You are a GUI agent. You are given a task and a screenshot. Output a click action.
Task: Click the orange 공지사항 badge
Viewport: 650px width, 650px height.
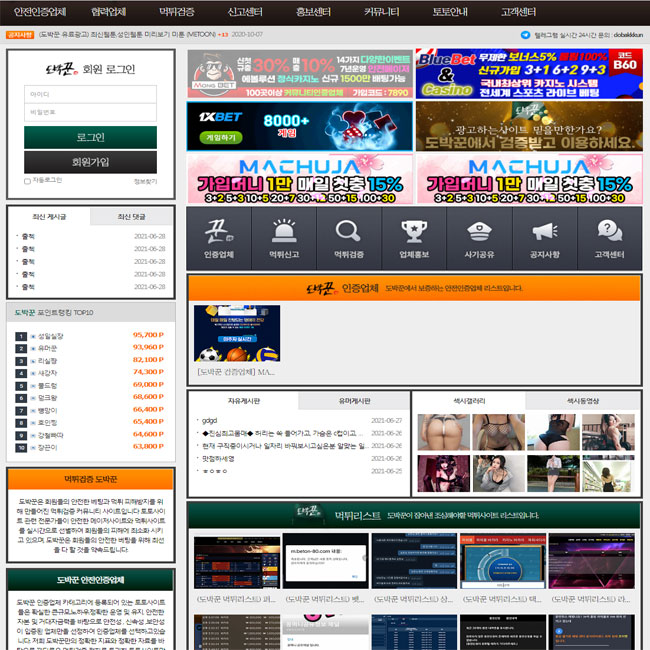pos(19,35)
